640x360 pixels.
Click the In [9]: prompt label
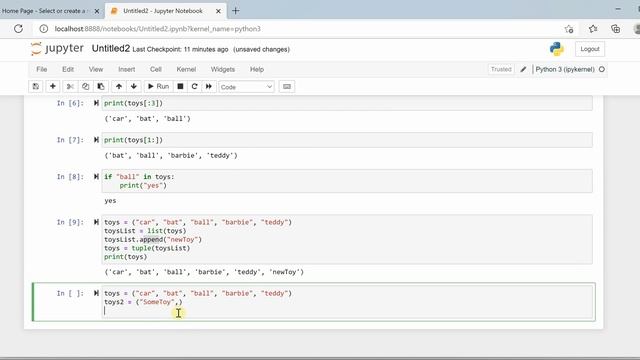click(x=70, y=222)
